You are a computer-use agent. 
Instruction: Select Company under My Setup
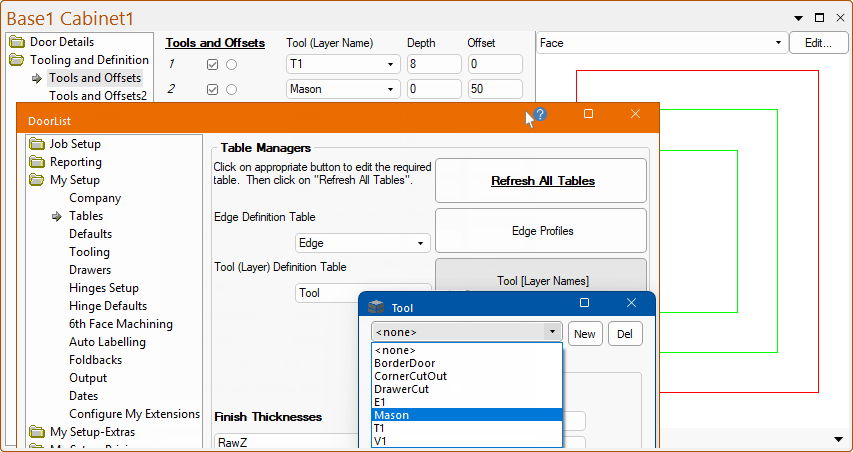95,198
